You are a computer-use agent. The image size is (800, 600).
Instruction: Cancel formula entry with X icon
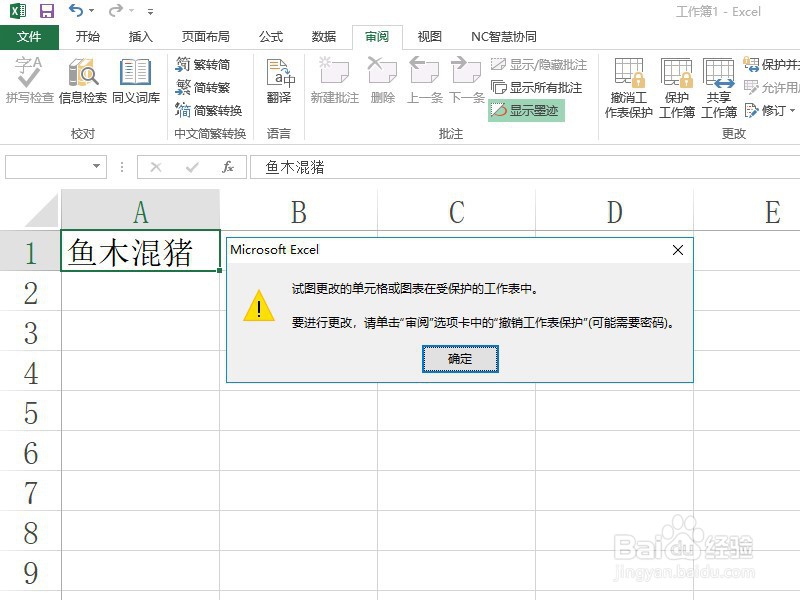click(156, 167)
